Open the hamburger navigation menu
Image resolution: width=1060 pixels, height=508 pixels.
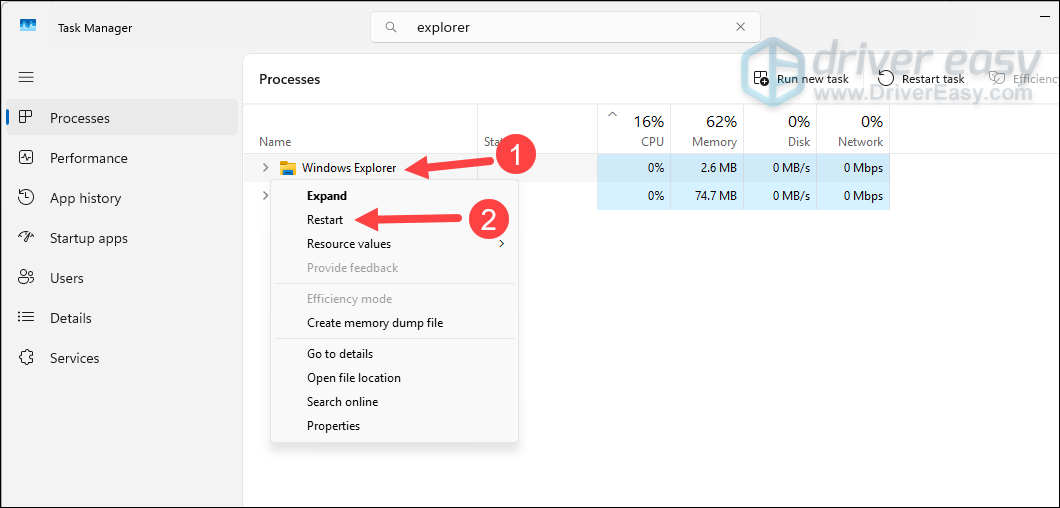(26, 77)
